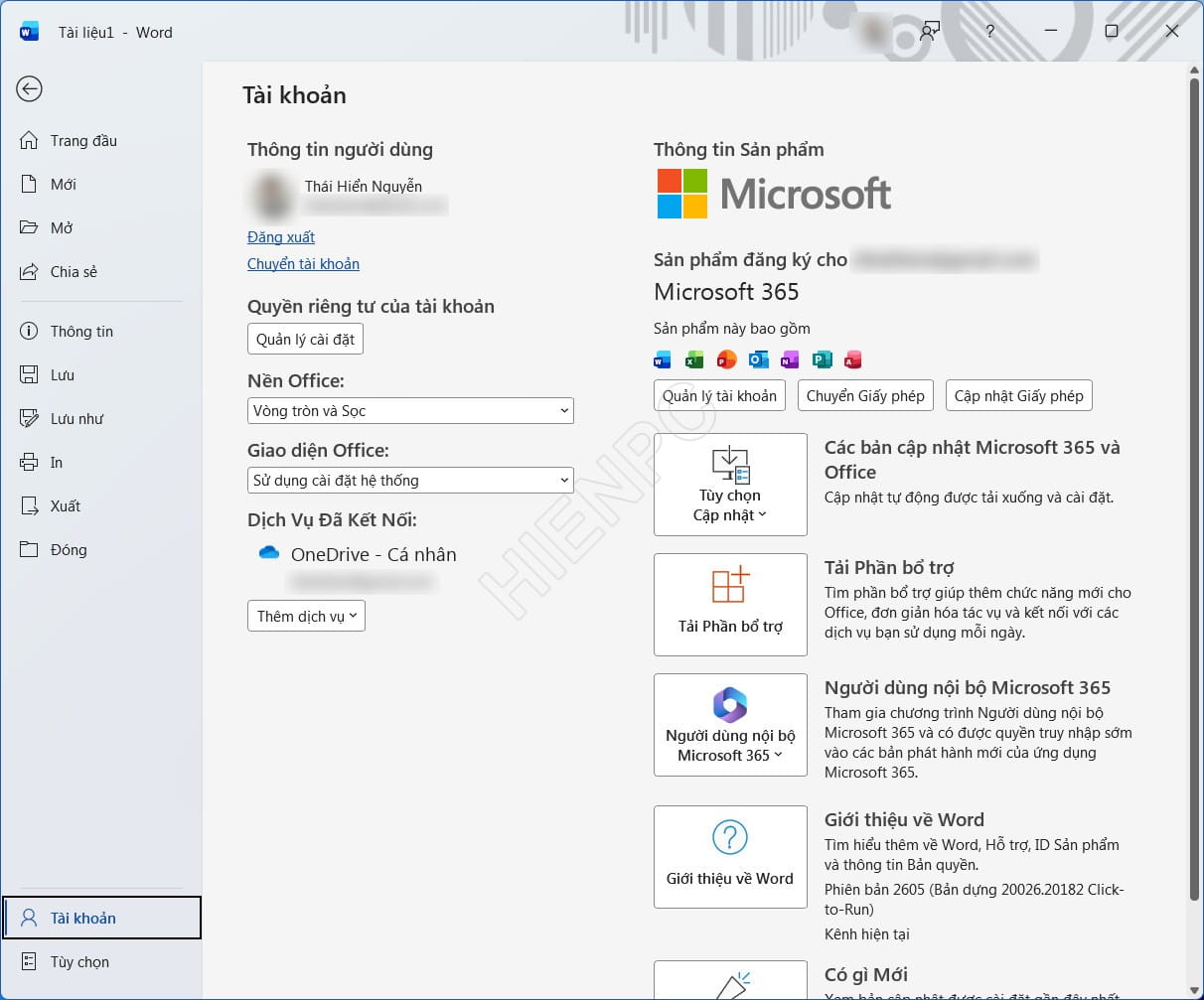Click the user avatar in title bar
The height and width of the screenshot is (1000, 1204).
(x=875, y=31)
